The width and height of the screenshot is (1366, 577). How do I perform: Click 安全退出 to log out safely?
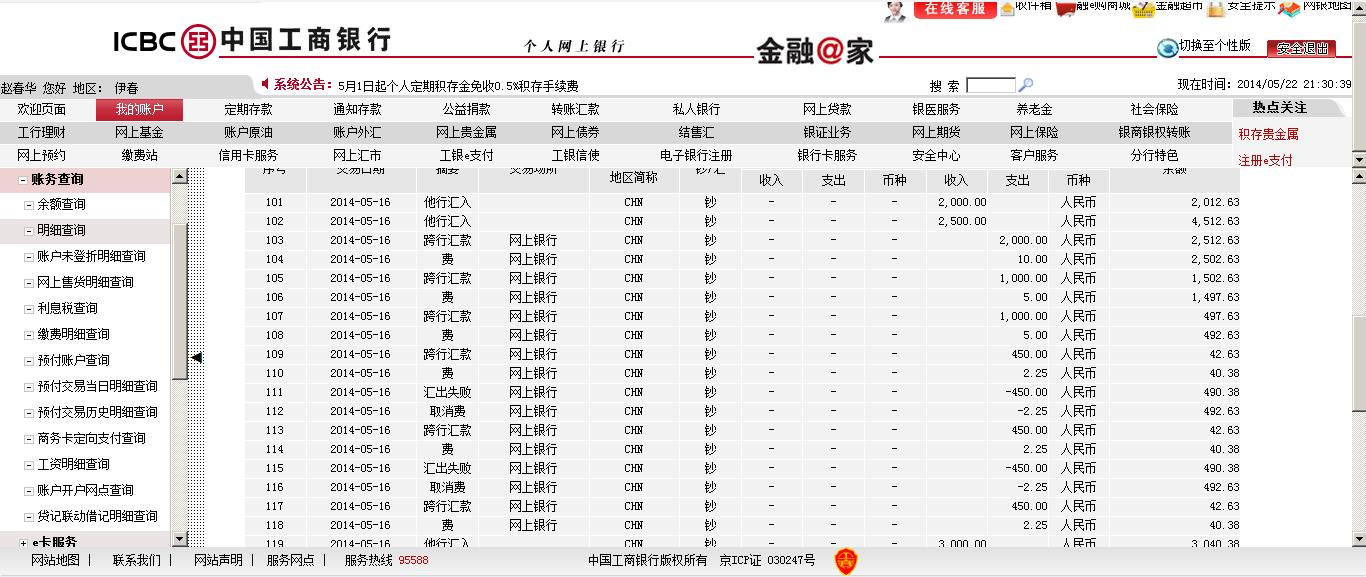(1301, 48)
